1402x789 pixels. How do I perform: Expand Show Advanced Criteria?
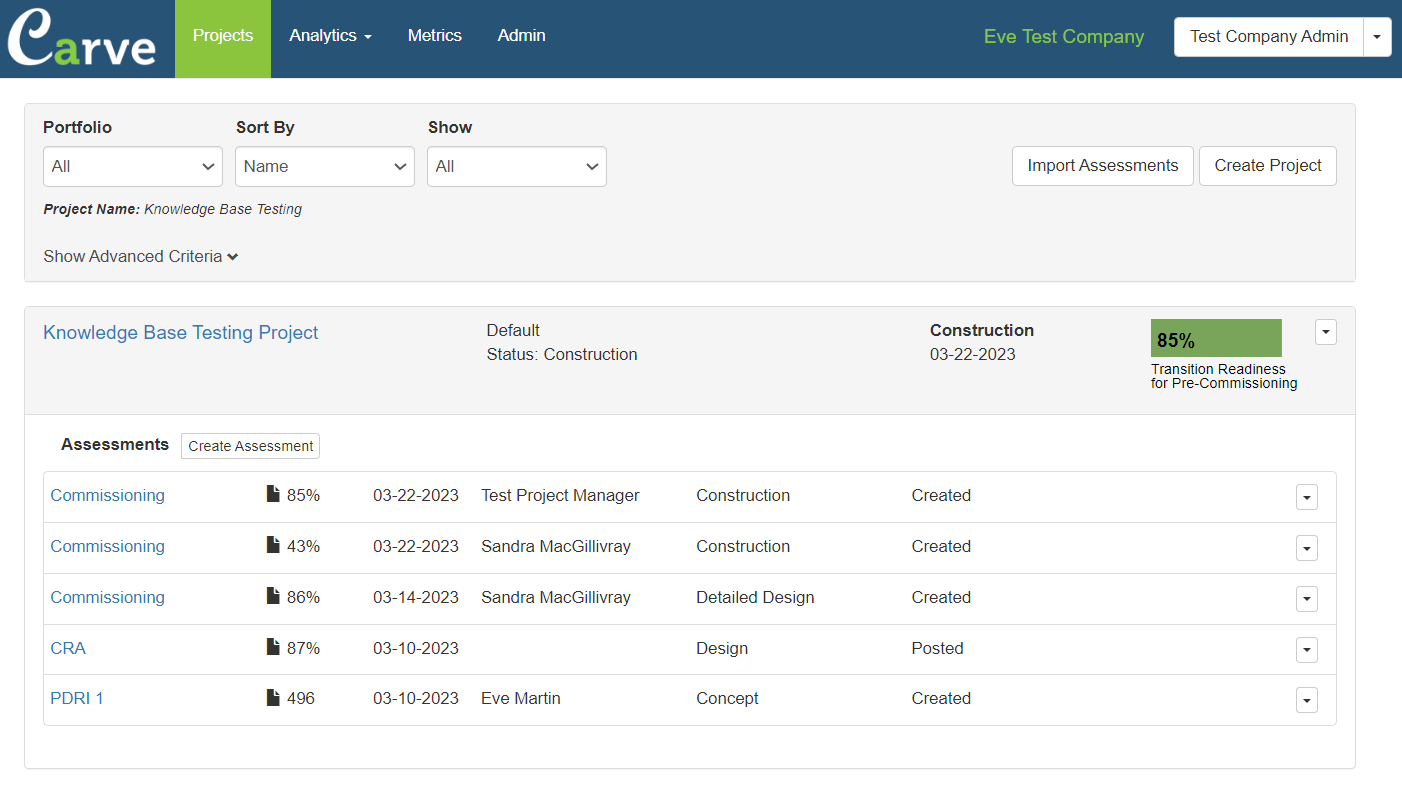[x=141, y=256]
